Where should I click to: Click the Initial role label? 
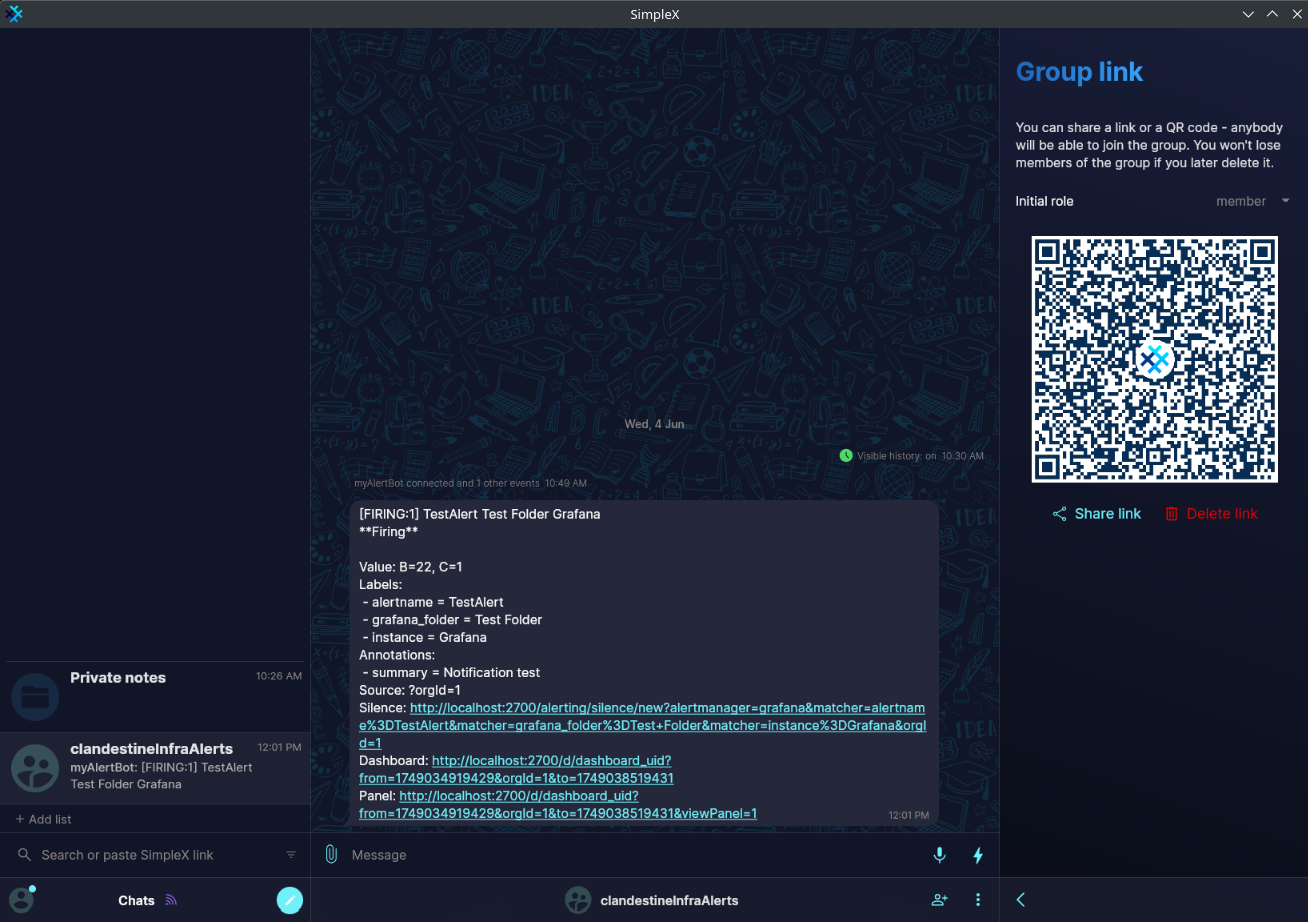[x=1044, y=201]
